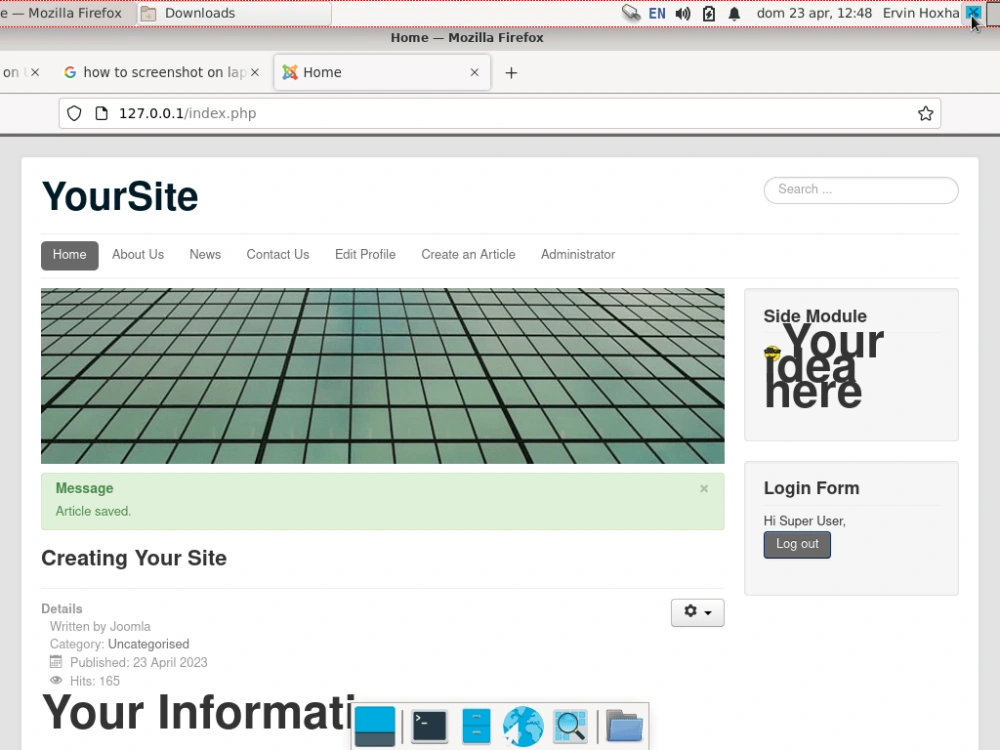The image size is (1000, 750).
Task: Dismiss the 'Article saved' message
Action: pyautogui.click(x=704, y=489)
